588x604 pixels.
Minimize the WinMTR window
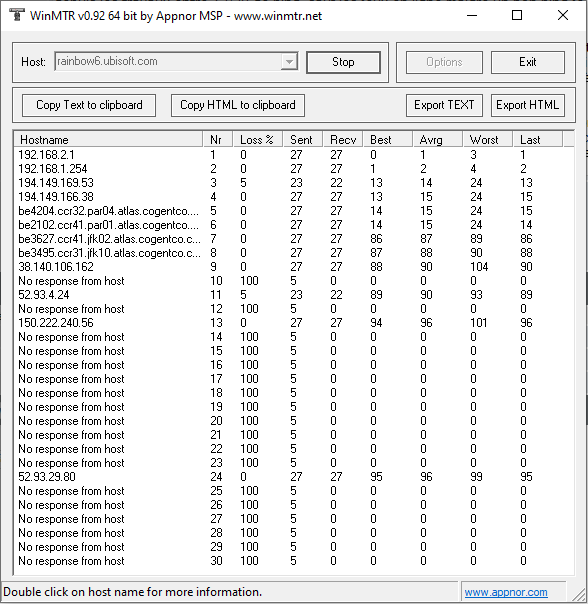pyautogui.click(x=472, y=15)
